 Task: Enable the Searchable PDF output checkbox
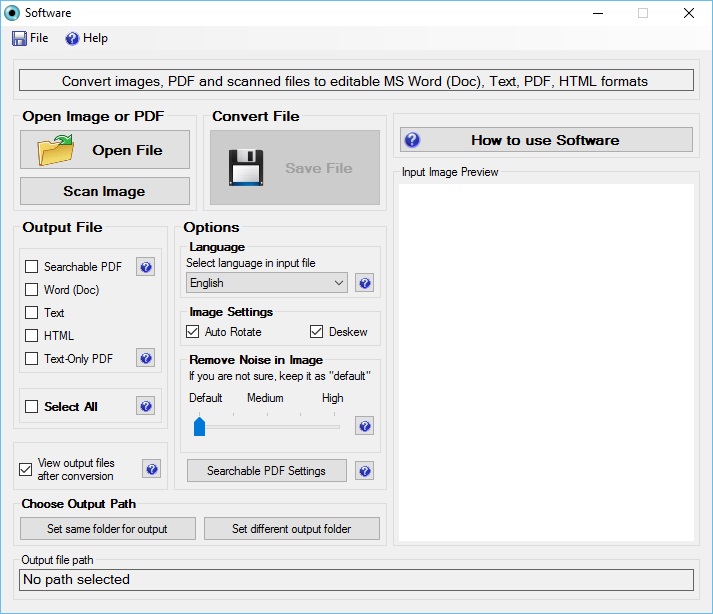[31, 267]
